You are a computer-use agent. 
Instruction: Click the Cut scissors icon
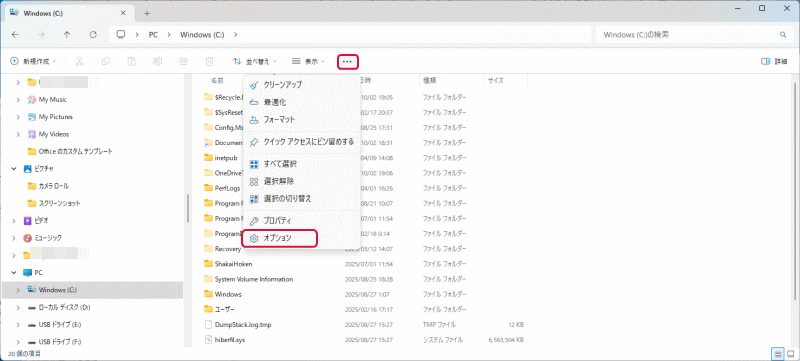(79, 62)
